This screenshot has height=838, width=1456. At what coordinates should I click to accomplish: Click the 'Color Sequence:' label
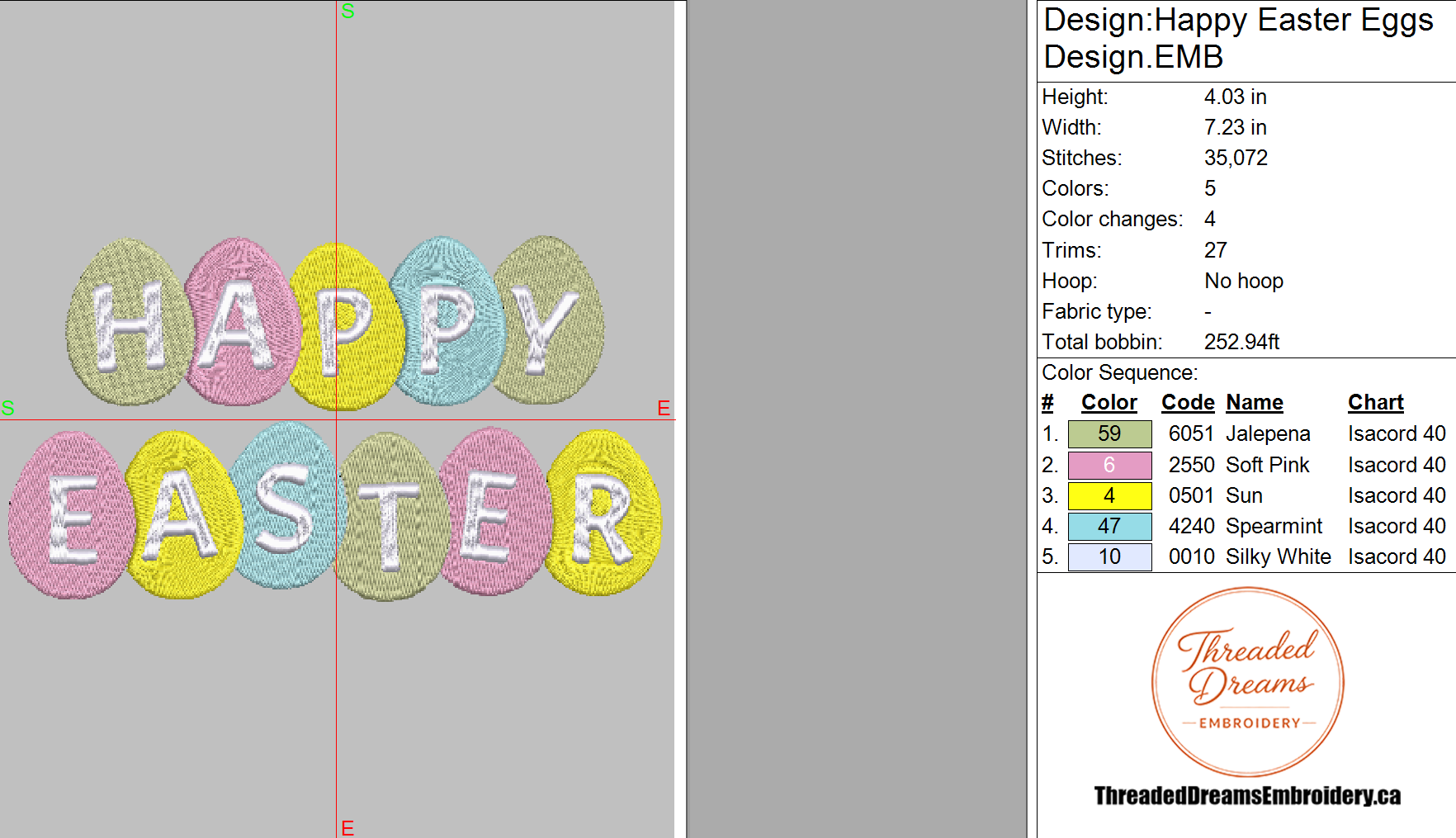pyautogui.click(x=1119, y=372)
